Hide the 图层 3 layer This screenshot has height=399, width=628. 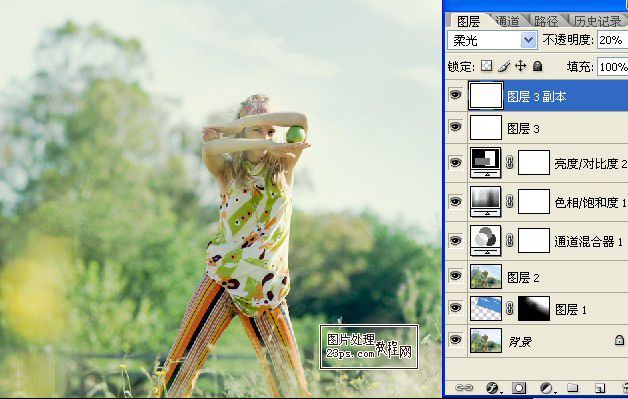pos(456,127)
